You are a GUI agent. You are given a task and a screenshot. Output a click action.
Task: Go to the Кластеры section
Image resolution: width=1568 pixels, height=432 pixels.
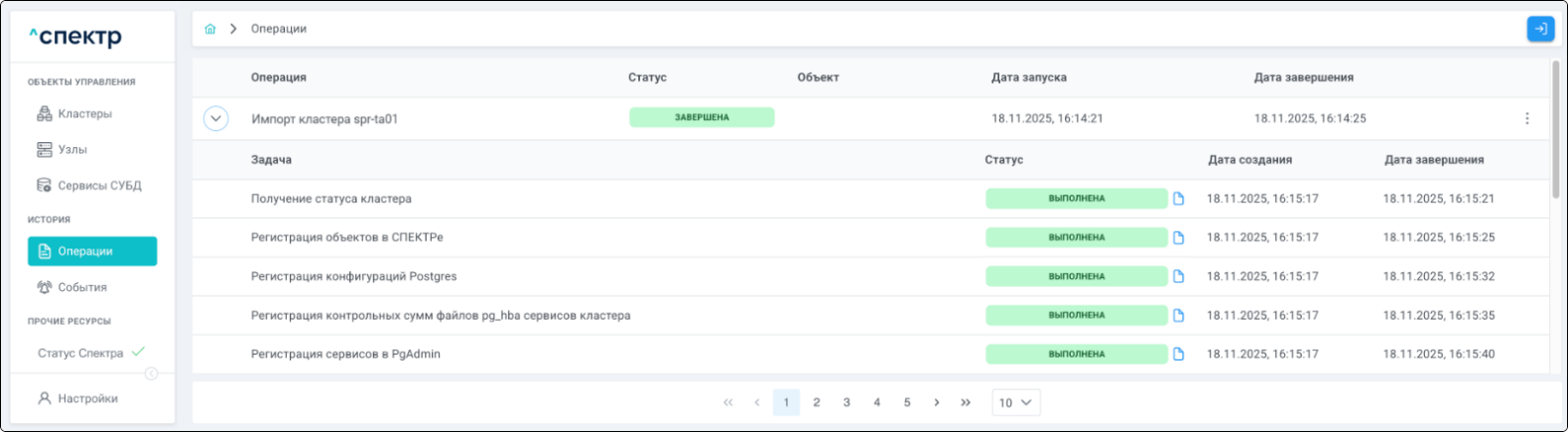pyautogui.click(x=84, y=114)
